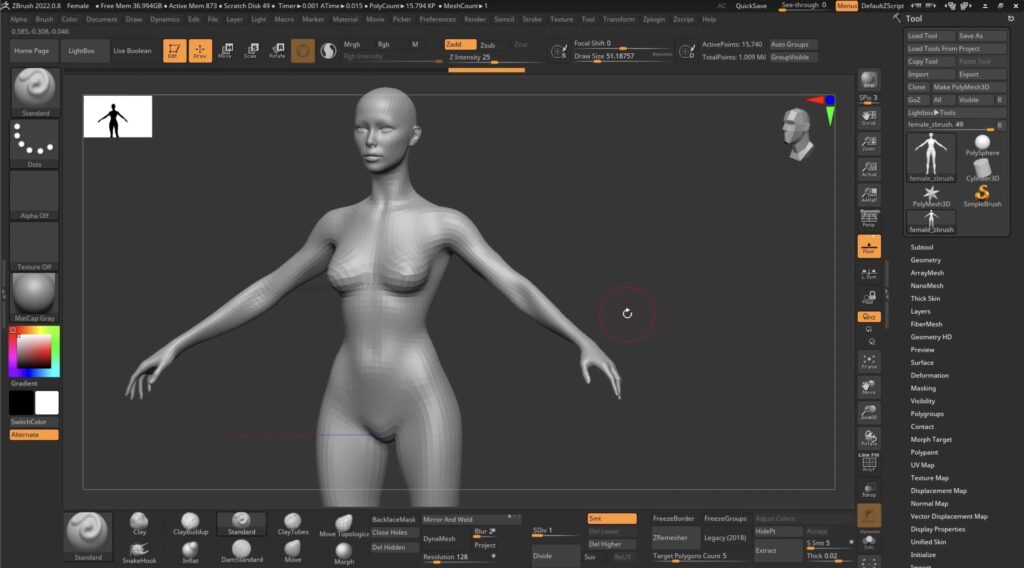Toggle the Floor grid button
1024x568 pixels.
[869, 247]
